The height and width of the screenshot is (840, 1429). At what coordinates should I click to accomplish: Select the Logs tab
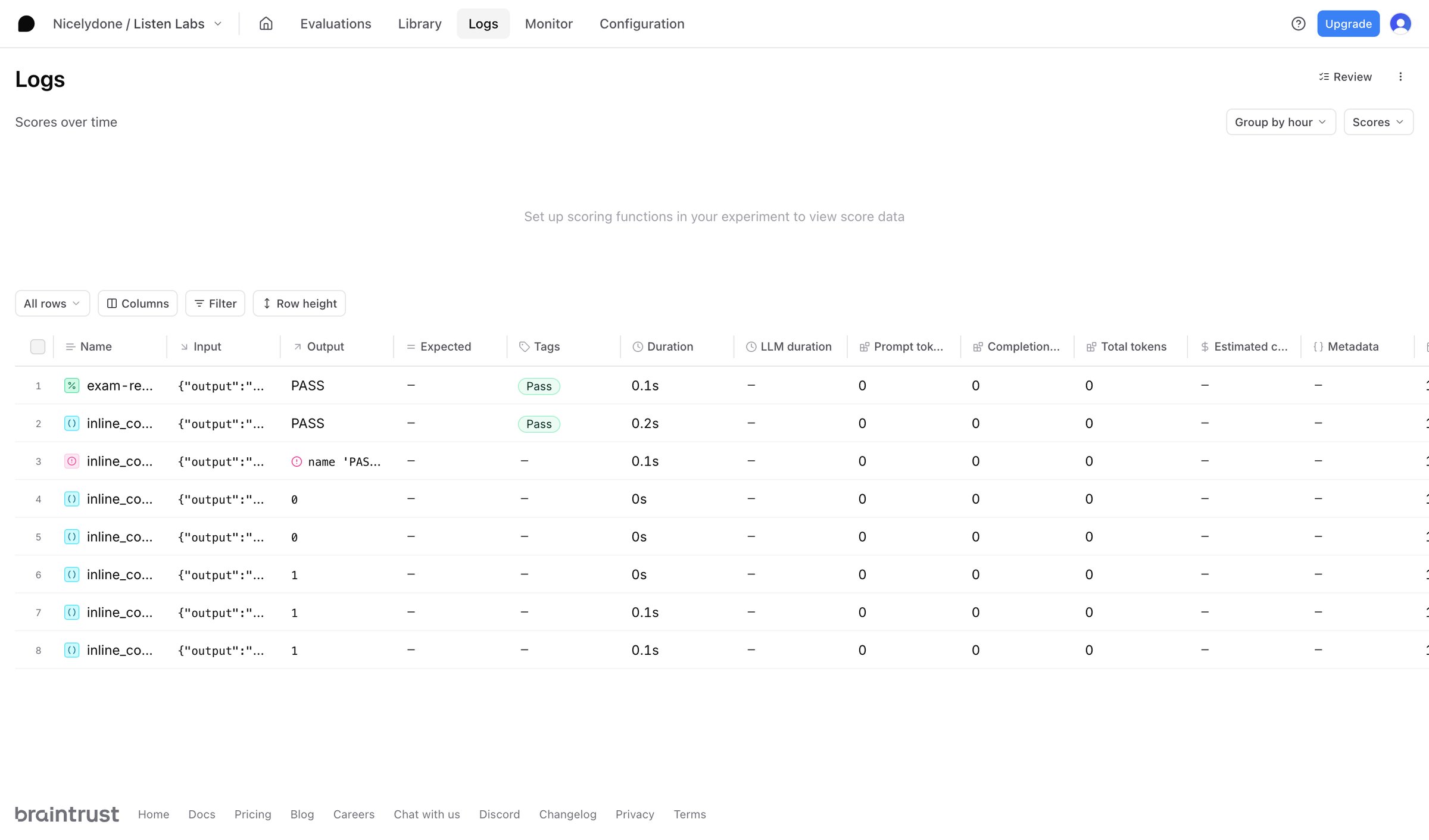click(x=483, y=24)
